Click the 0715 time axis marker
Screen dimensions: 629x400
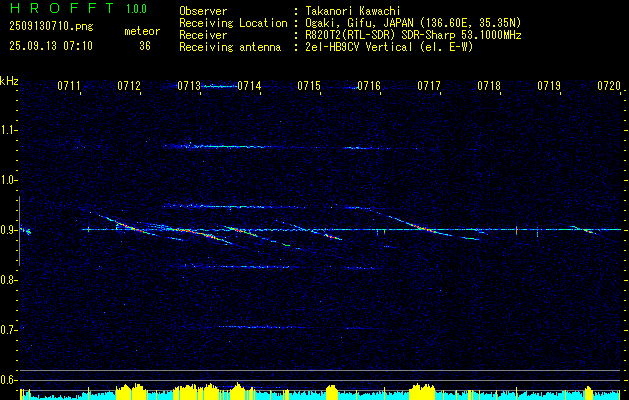pos(309,86)
